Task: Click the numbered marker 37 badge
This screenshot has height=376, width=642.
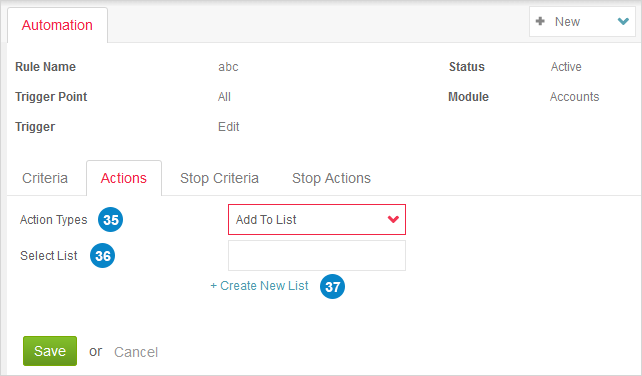Action: [x=332, y=286]
